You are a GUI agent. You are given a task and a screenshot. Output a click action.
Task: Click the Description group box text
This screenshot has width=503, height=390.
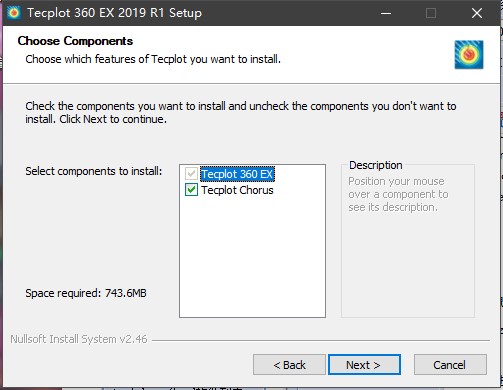tap(398, 194)
